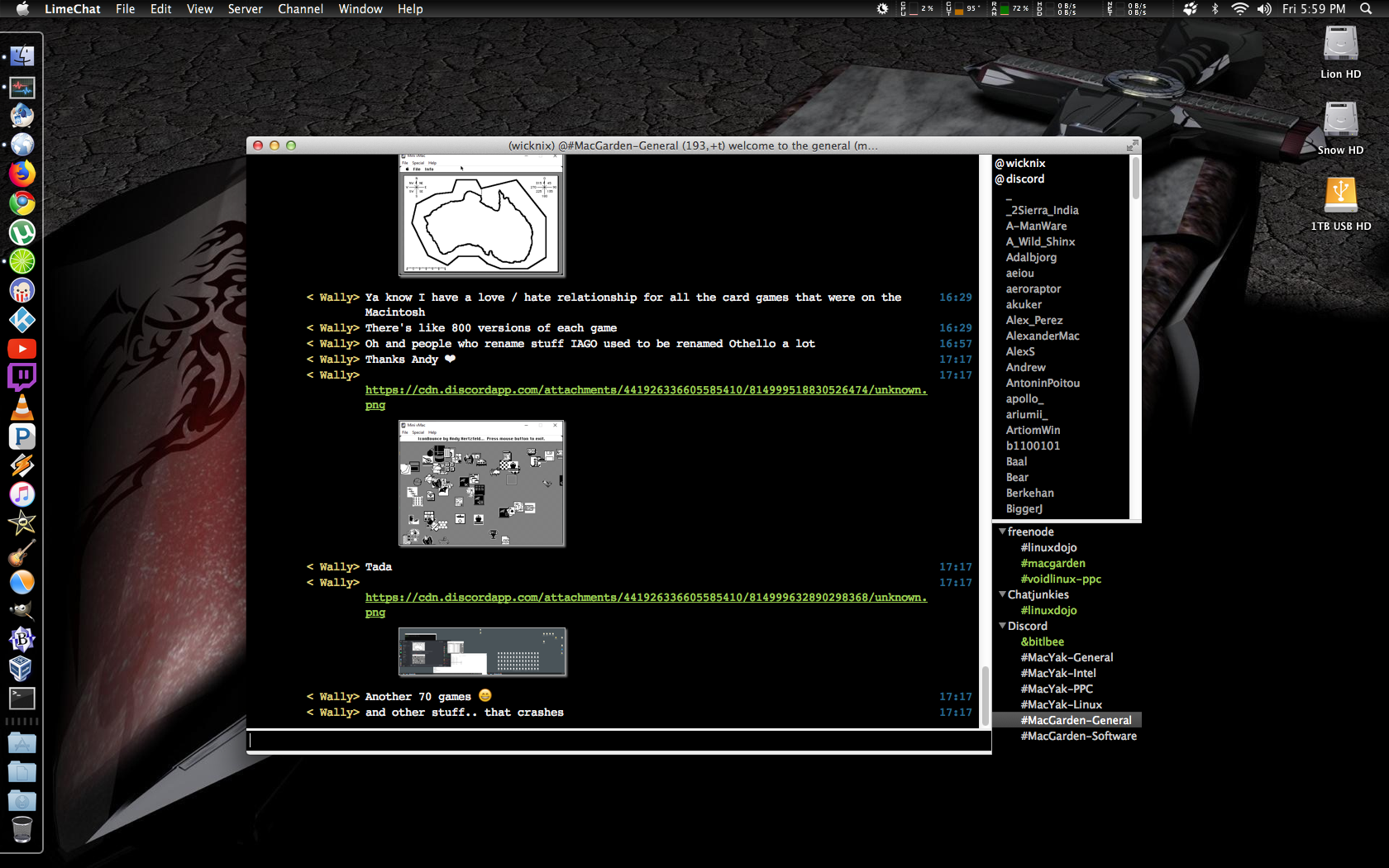Click the chat message input field

click(x=619, y=741)
